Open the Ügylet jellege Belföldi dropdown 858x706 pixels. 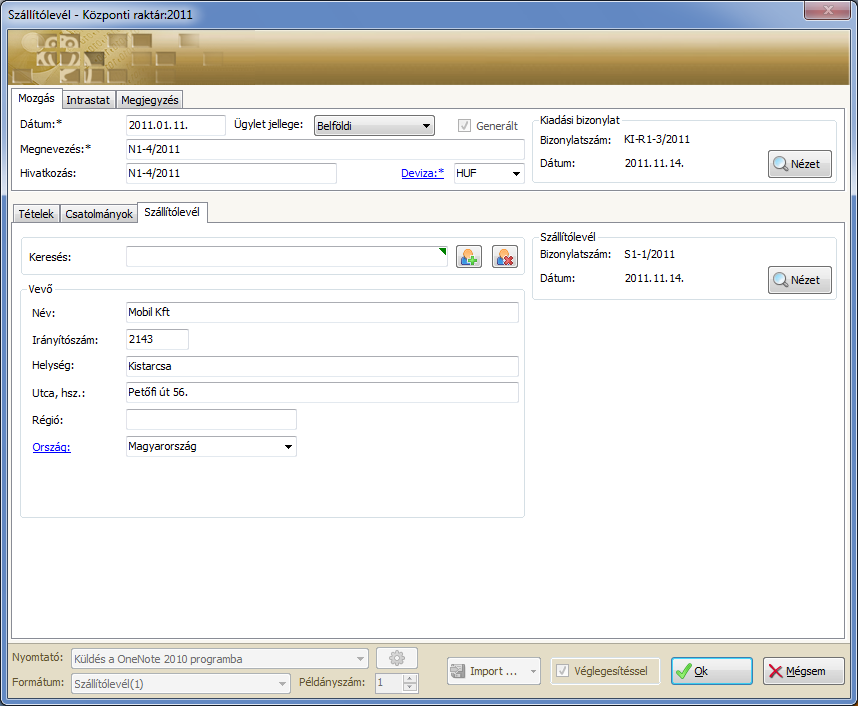click(374, 126)
